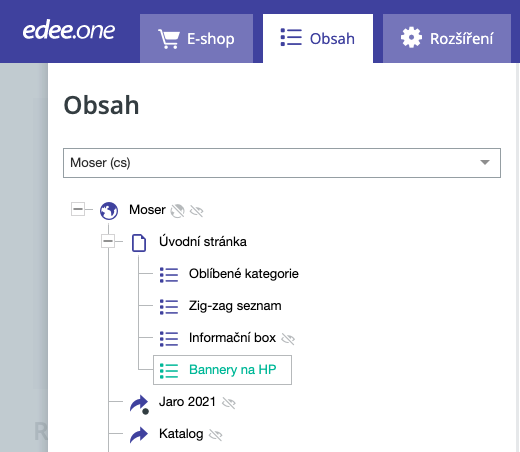The height and width of the screenshot is (452, 520).
Task: Select the Zig-zag seznam item
Action: 235,306
